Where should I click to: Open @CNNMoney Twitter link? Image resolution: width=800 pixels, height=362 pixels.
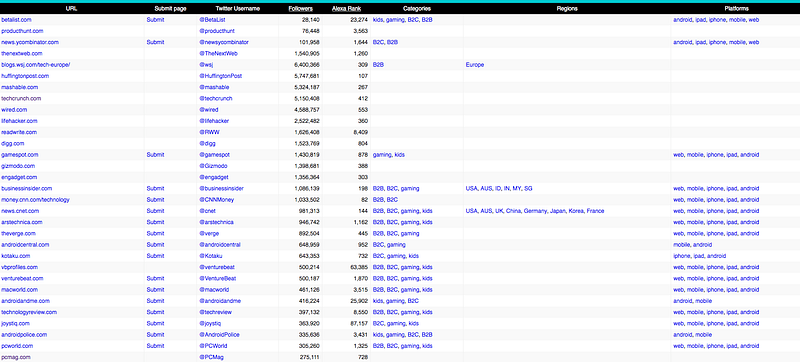click(x=216, y=199)
